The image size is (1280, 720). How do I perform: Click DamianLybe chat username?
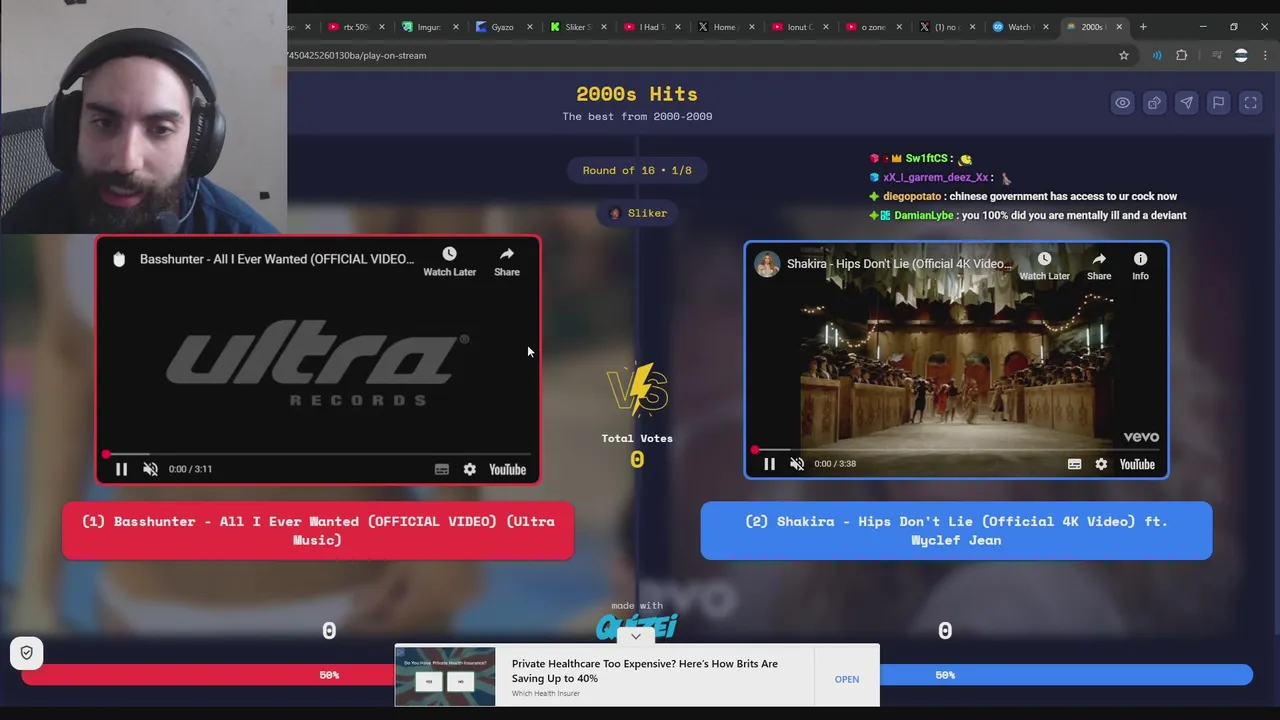[x=924, y=215]
